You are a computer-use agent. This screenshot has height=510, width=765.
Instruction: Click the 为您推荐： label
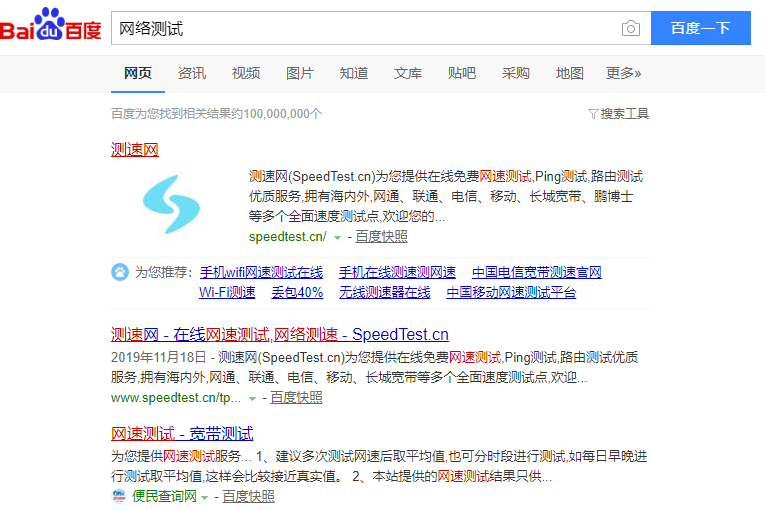click(x=163, y=272)
